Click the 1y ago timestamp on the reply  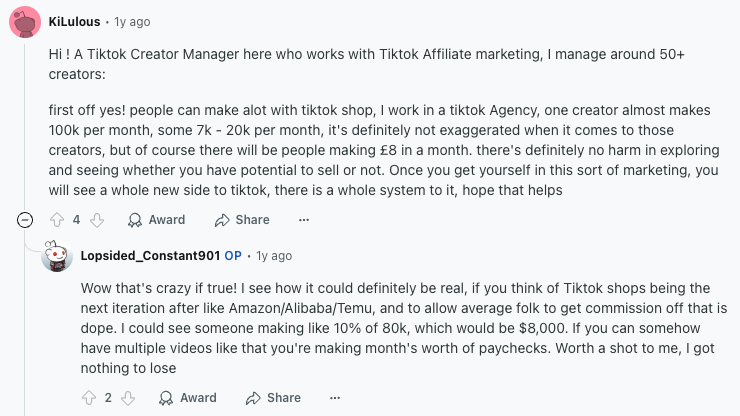pos(274,255)
